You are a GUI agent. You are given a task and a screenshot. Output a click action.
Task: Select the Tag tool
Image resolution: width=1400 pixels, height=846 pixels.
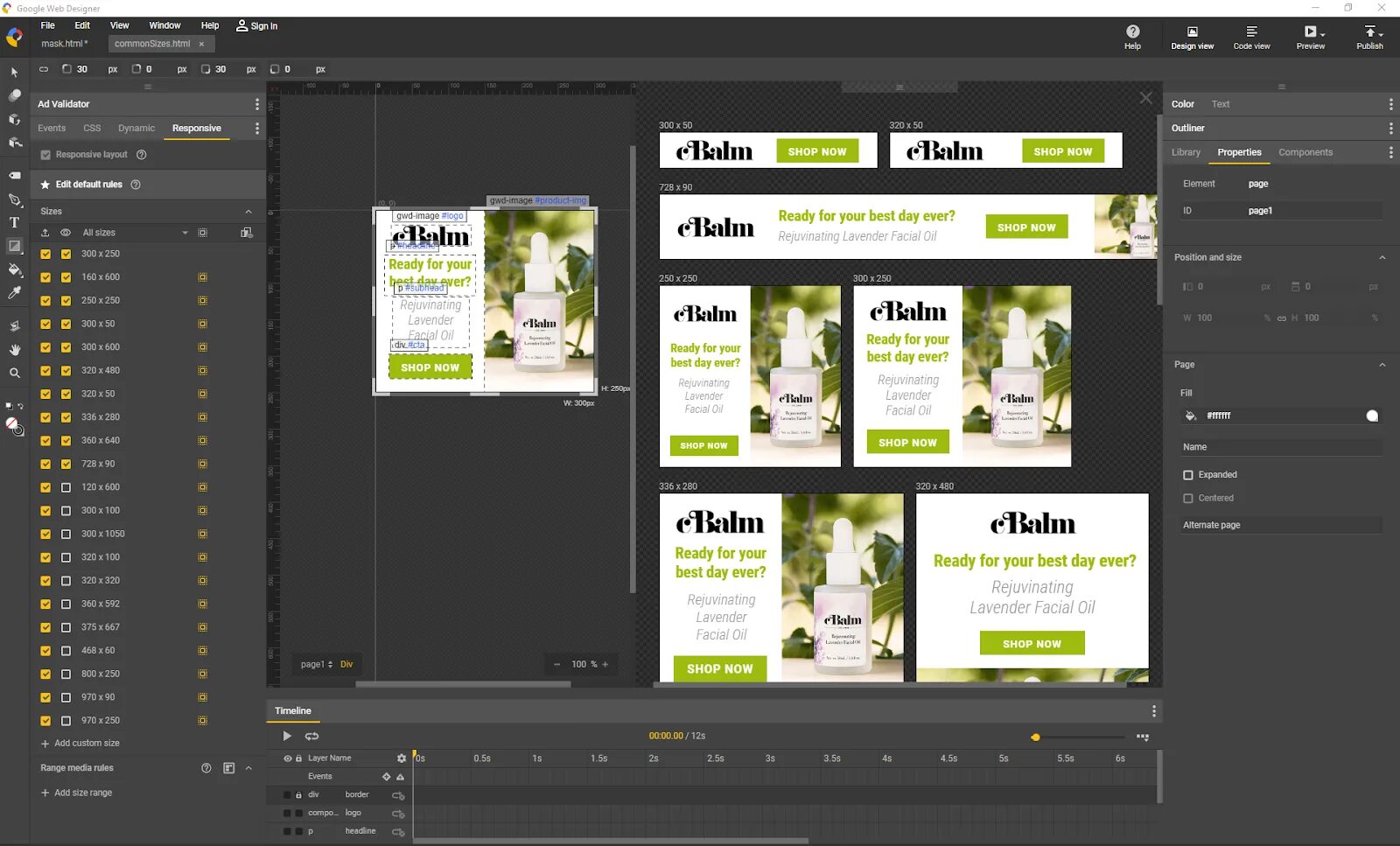pos(14,176)
